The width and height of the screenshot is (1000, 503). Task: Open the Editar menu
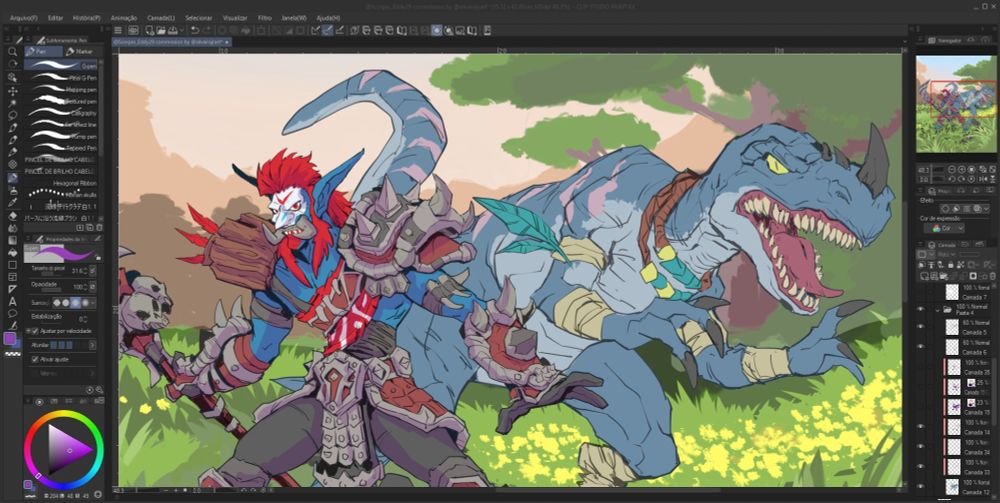[x=55, y=18]
